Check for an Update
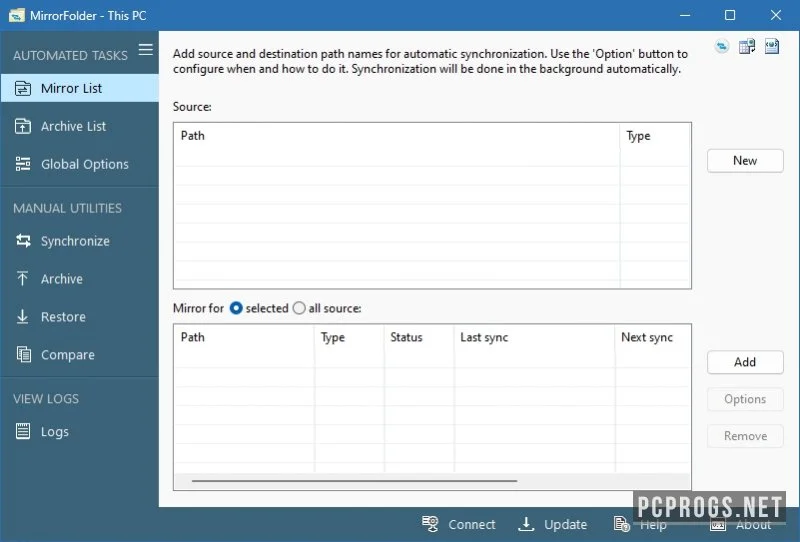This screenshot has height=542, width=800. [x=553, y=524]
